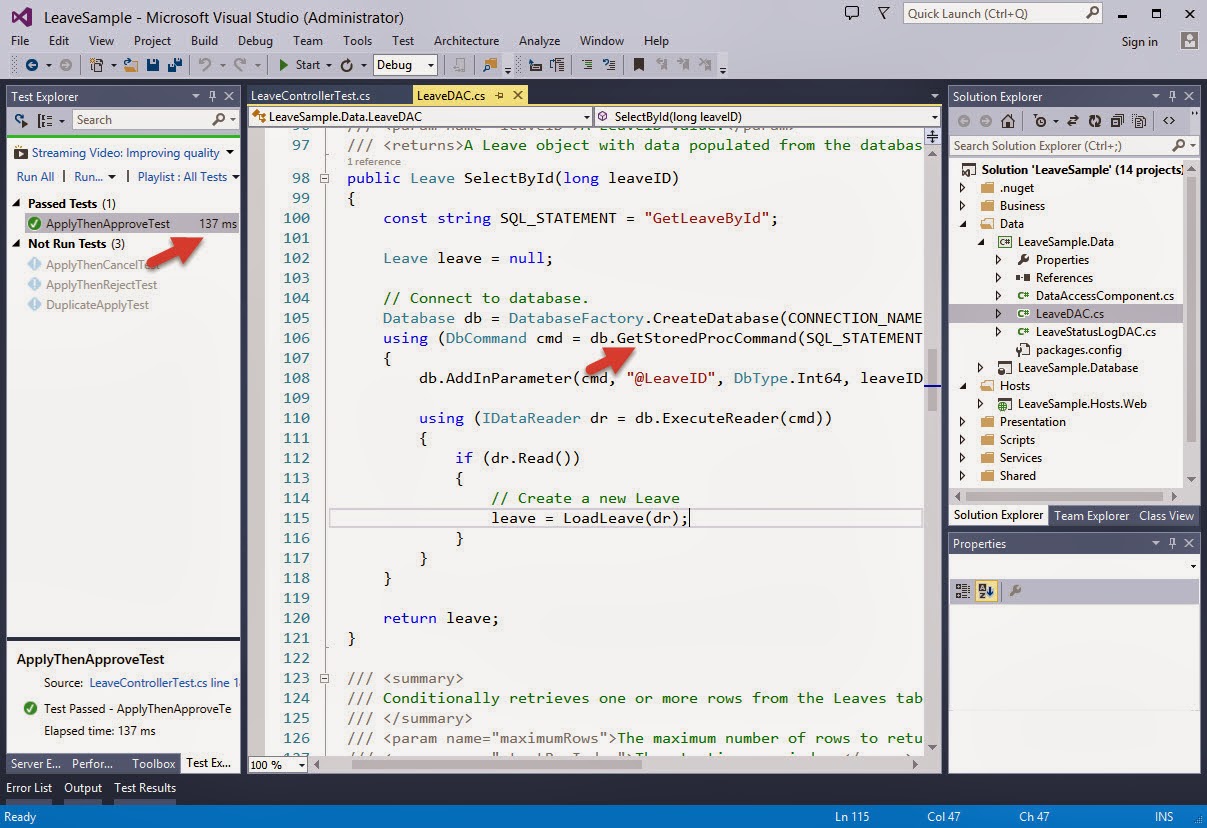The height and width of the screenshot is (828, 1207).
Task: Click the feedback icon beside Quick Launch
Action: click(852, 14)
